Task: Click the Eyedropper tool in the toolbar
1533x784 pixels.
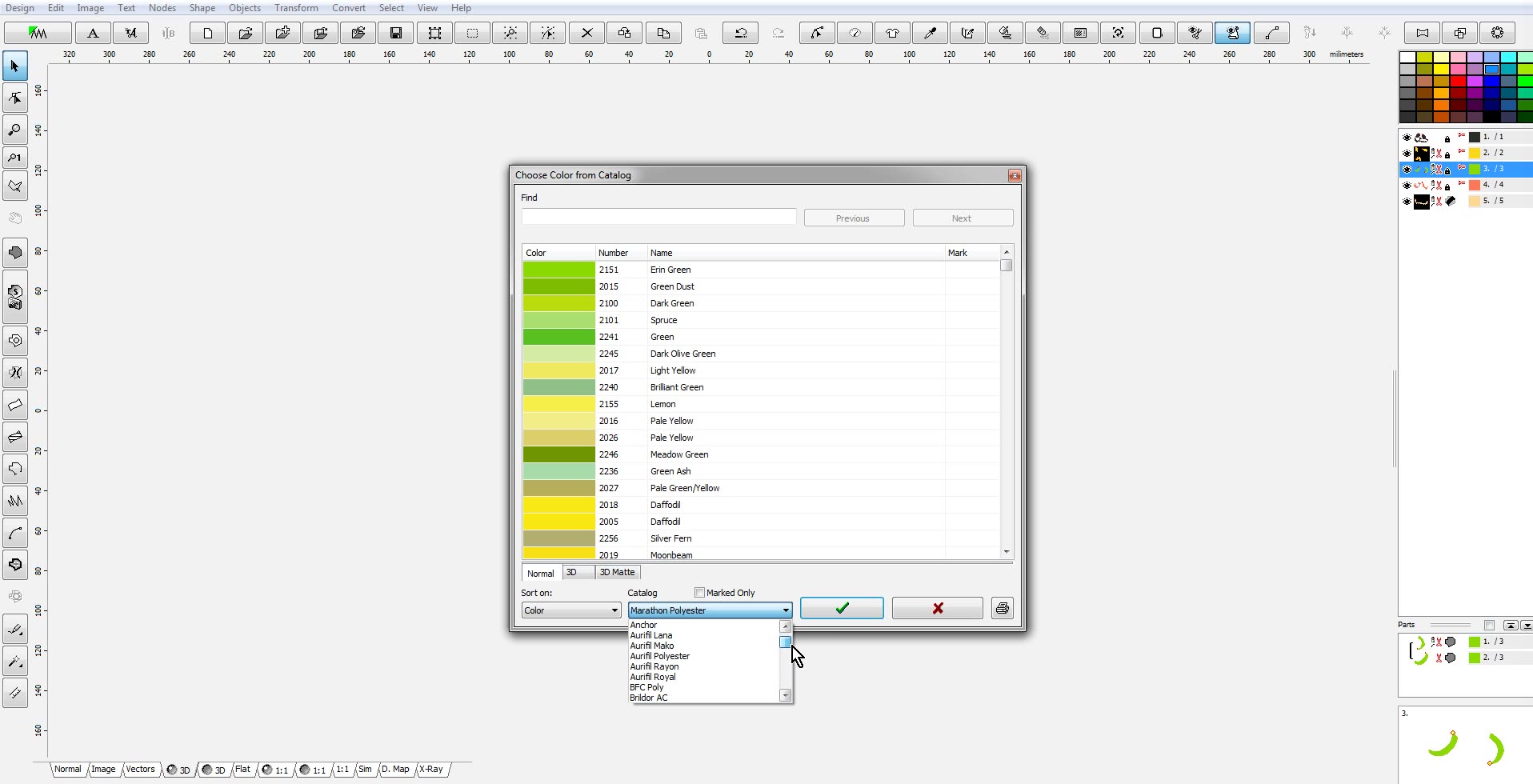Action: pyautogui.click(x=928, y=33)
